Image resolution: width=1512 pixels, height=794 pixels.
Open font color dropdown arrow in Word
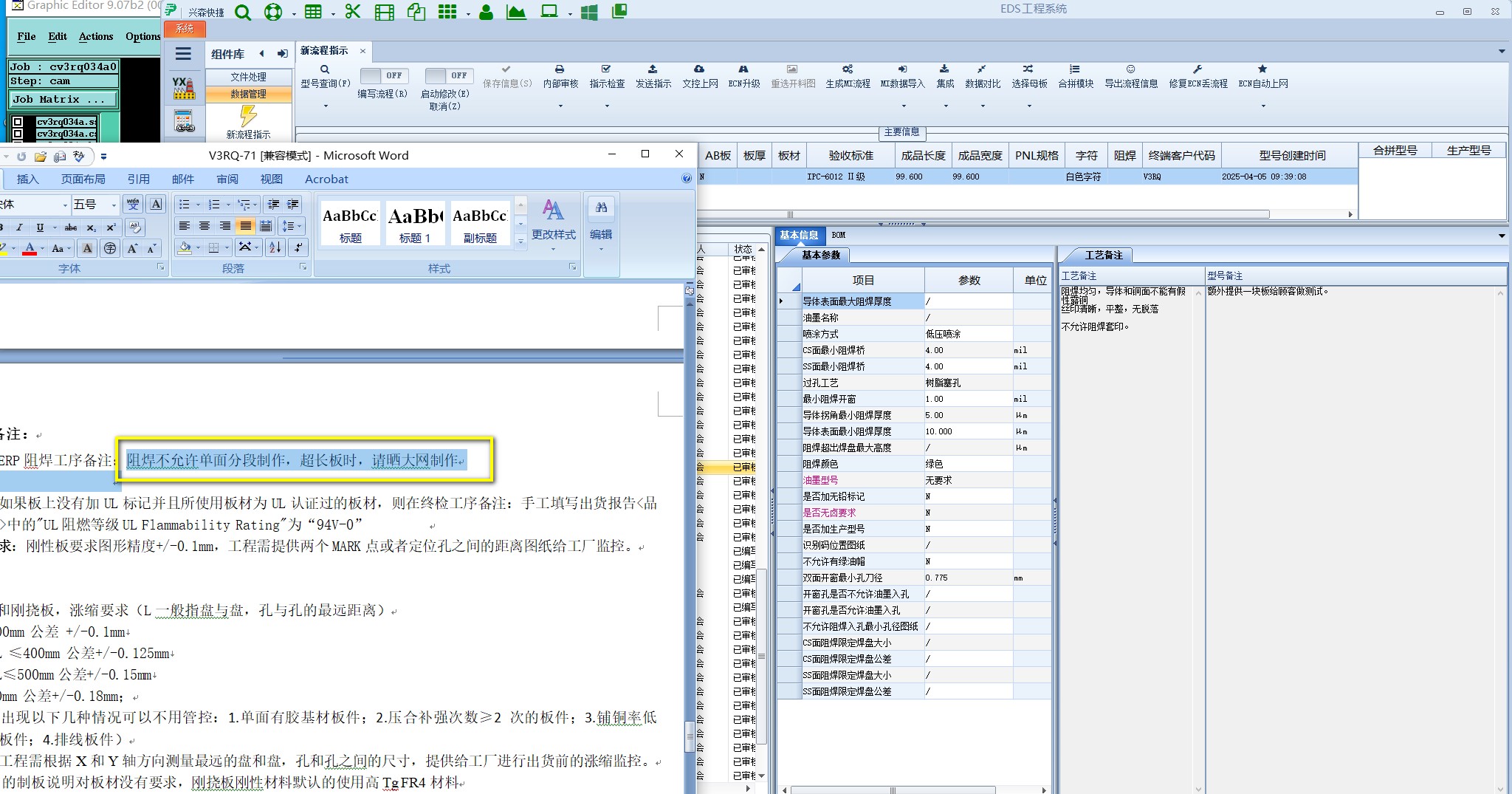pyautogui.click(x=42, y=248)
